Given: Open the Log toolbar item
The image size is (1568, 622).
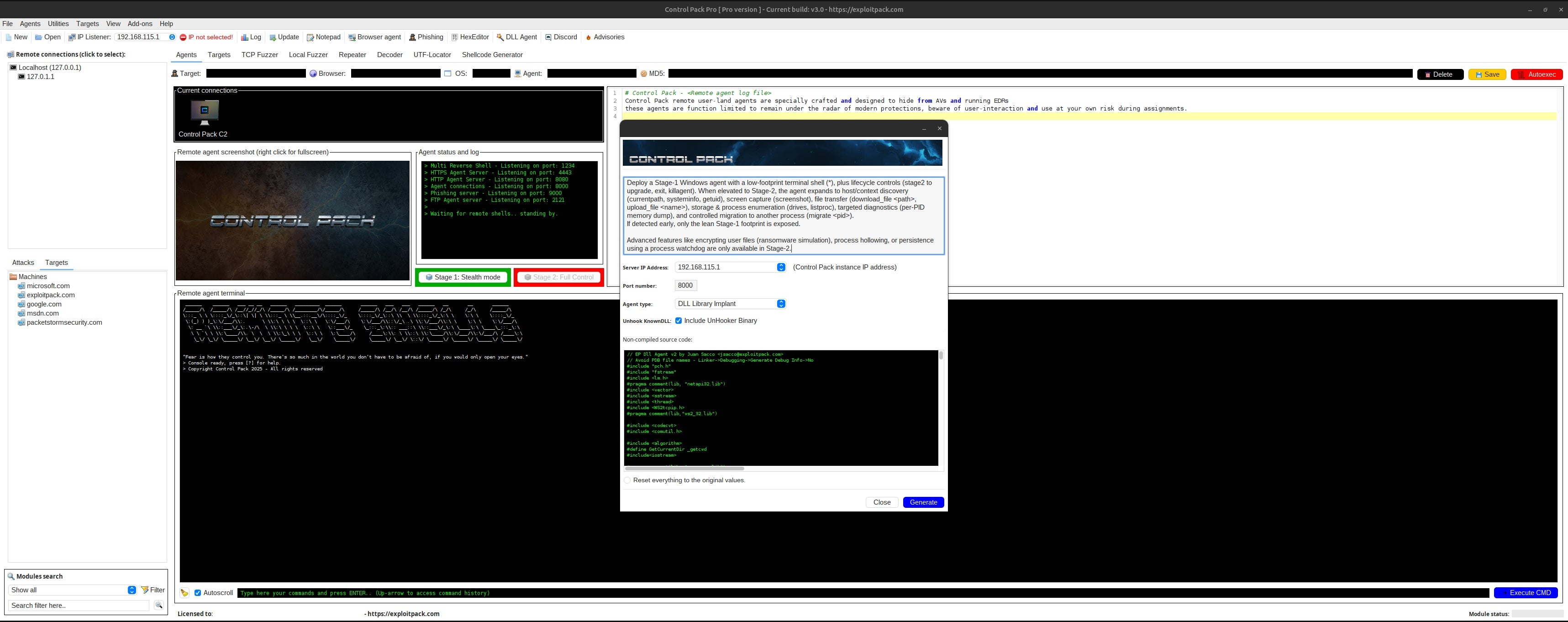Looking at the screenshot, I should [x=245, y=37].
